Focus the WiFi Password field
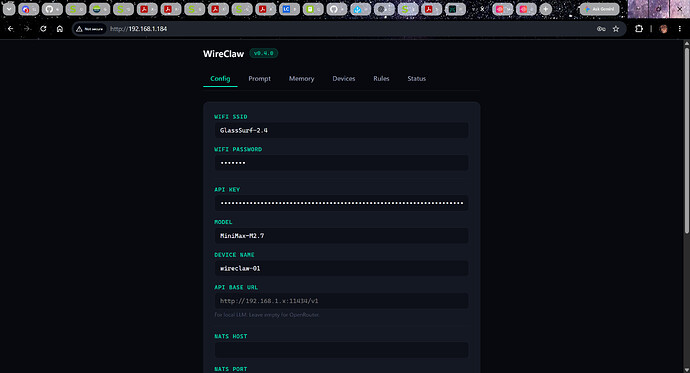This screenshot has height=373, width=690. coord(341,163)
